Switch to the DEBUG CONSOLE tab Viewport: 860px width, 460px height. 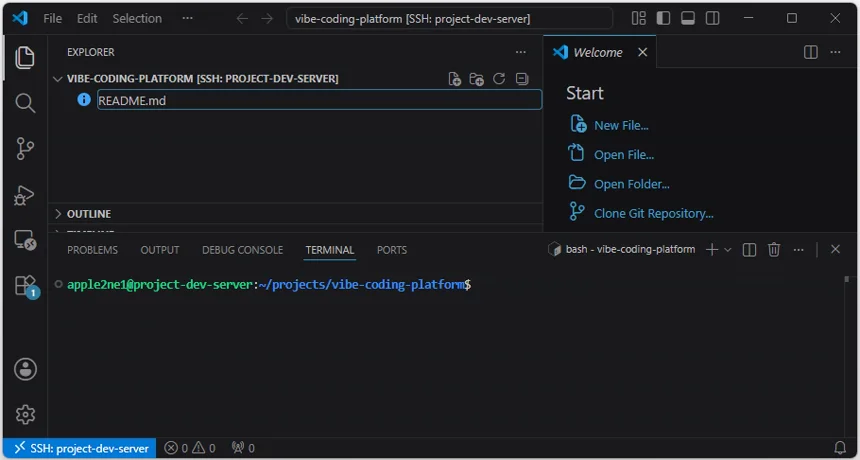(242, 250)
